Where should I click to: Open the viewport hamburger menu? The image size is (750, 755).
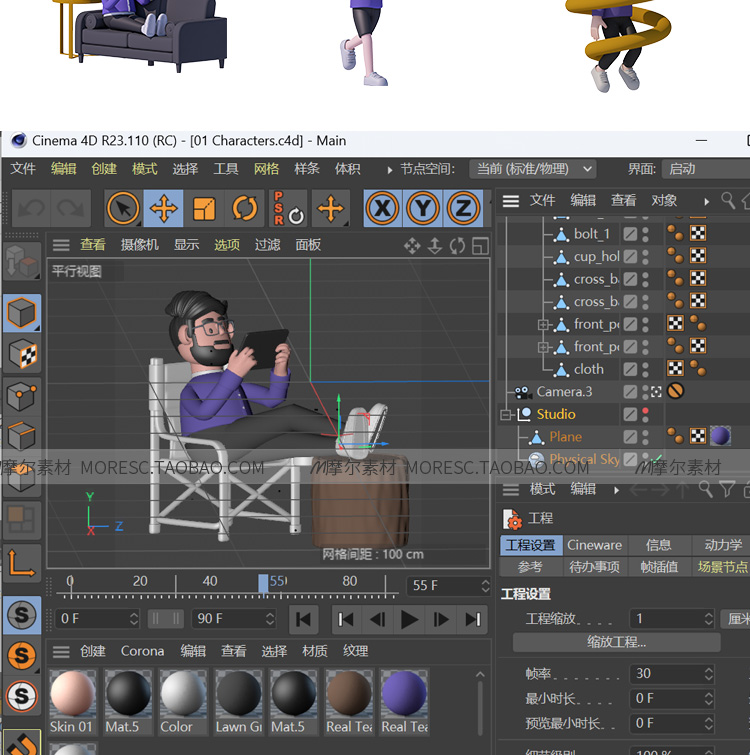click(x=61, y=245)
